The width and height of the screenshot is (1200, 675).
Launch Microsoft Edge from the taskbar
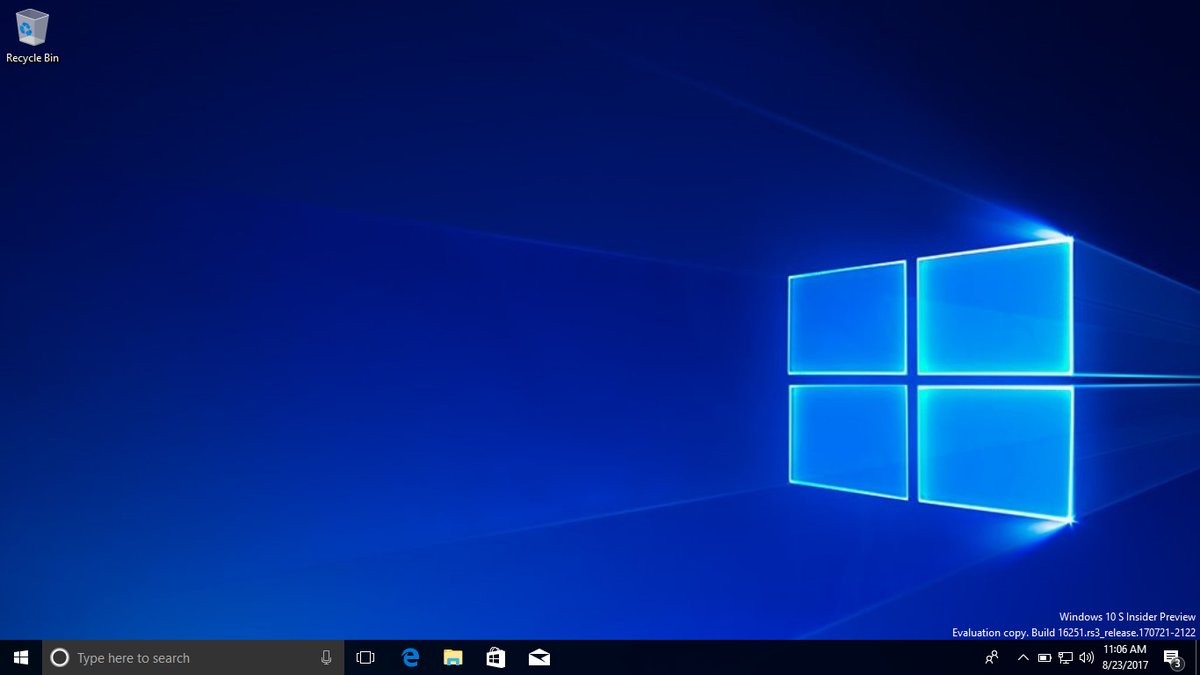click(410, 657)
